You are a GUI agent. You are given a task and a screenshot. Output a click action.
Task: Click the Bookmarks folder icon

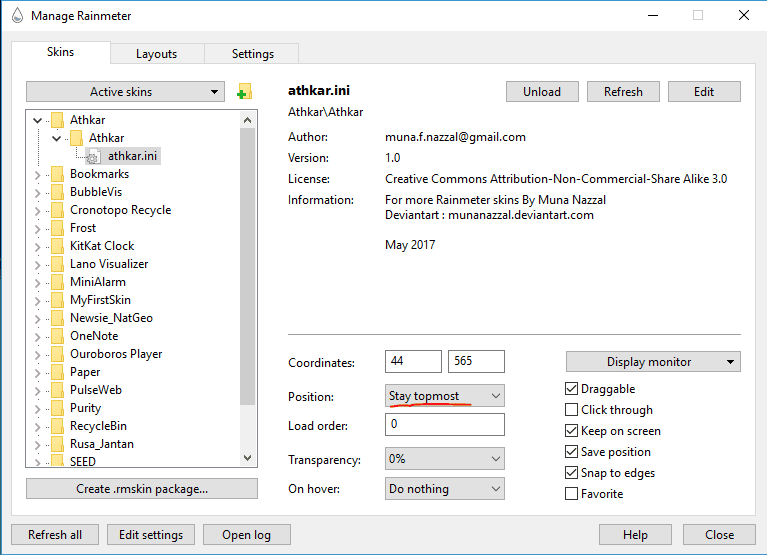57,174
